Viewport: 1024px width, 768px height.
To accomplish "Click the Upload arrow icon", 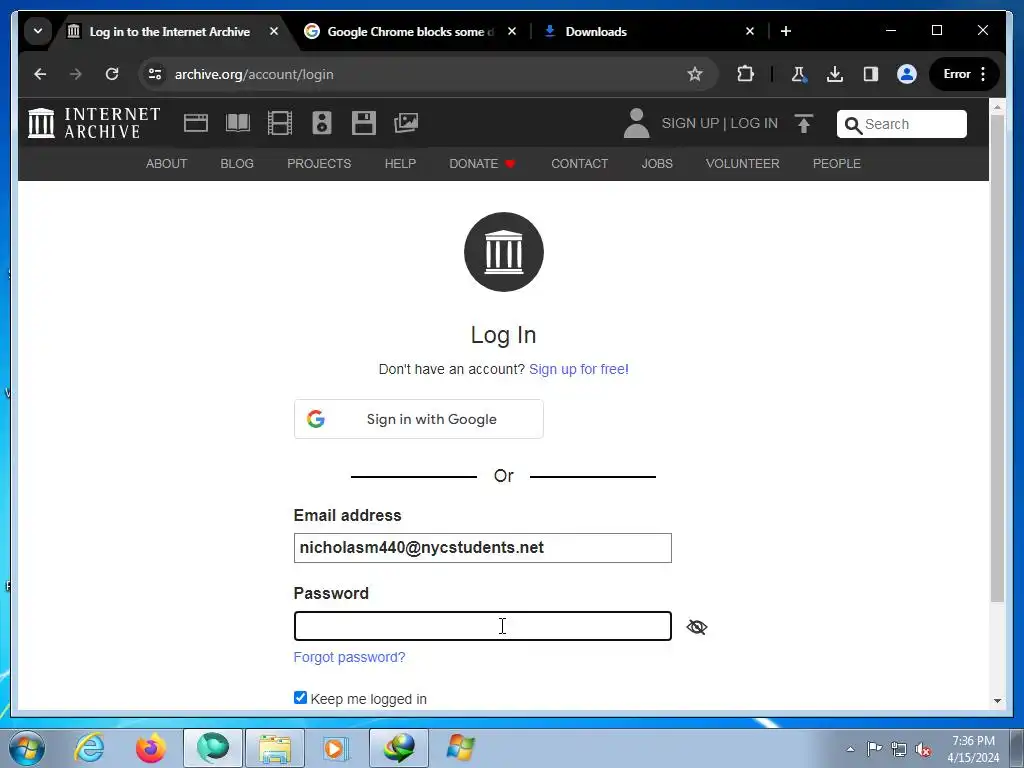I will 804,123.
